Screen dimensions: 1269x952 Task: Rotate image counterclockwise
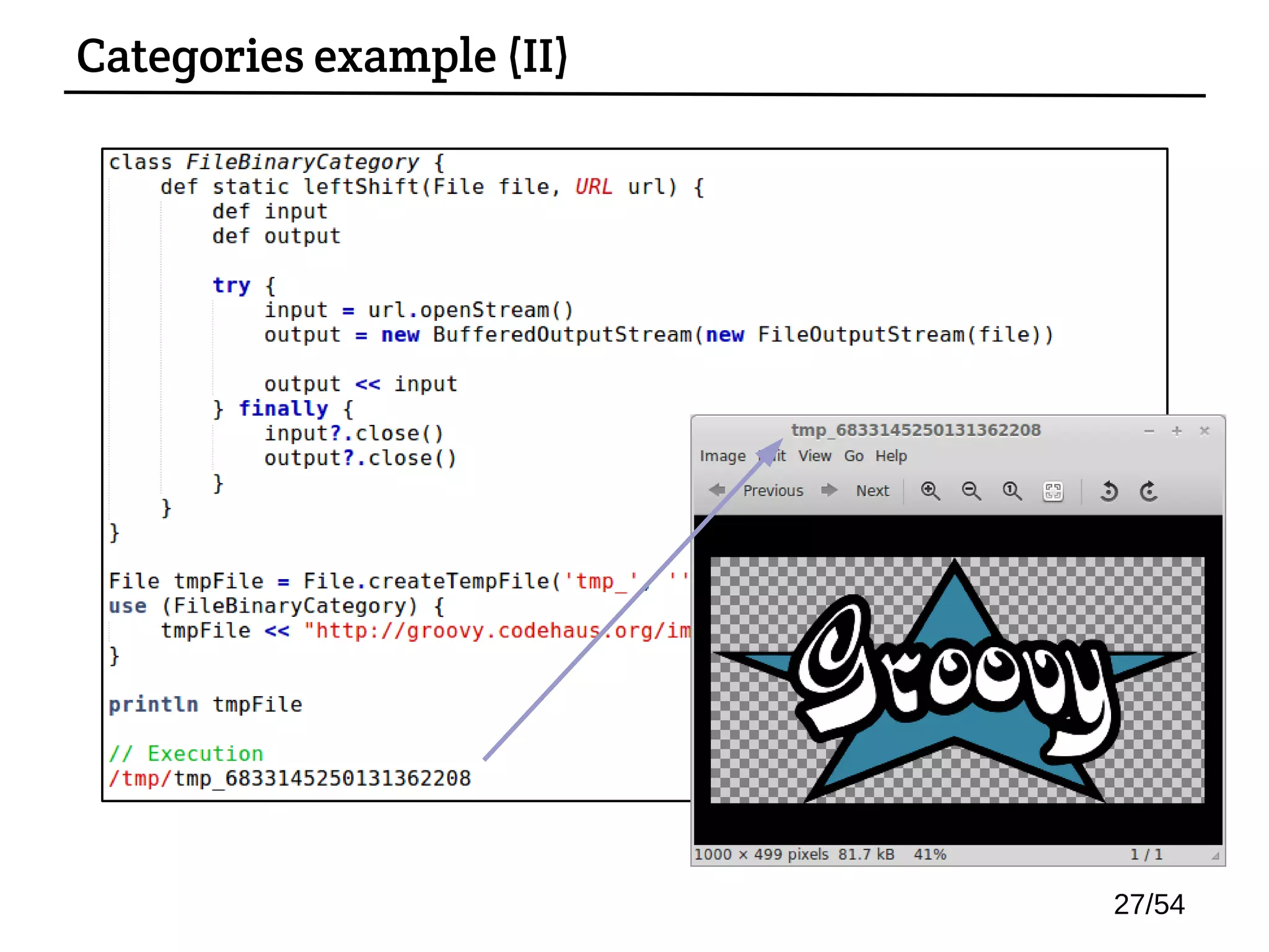coord(1109,491)
